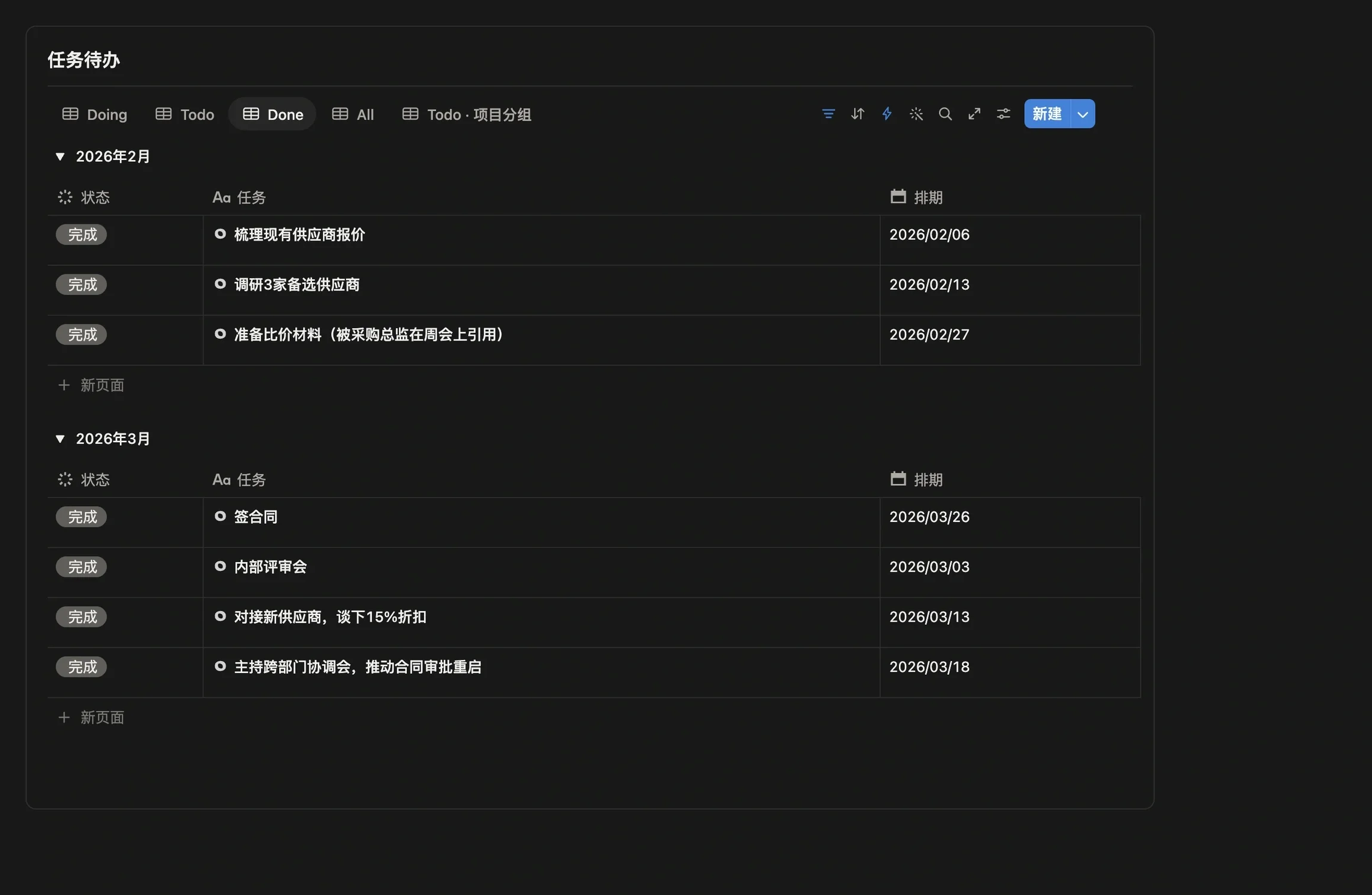The width and height of the screenshot is (1372, 895).
Task: Click the 任务待办 database title
Action: (x=84, y=60)
